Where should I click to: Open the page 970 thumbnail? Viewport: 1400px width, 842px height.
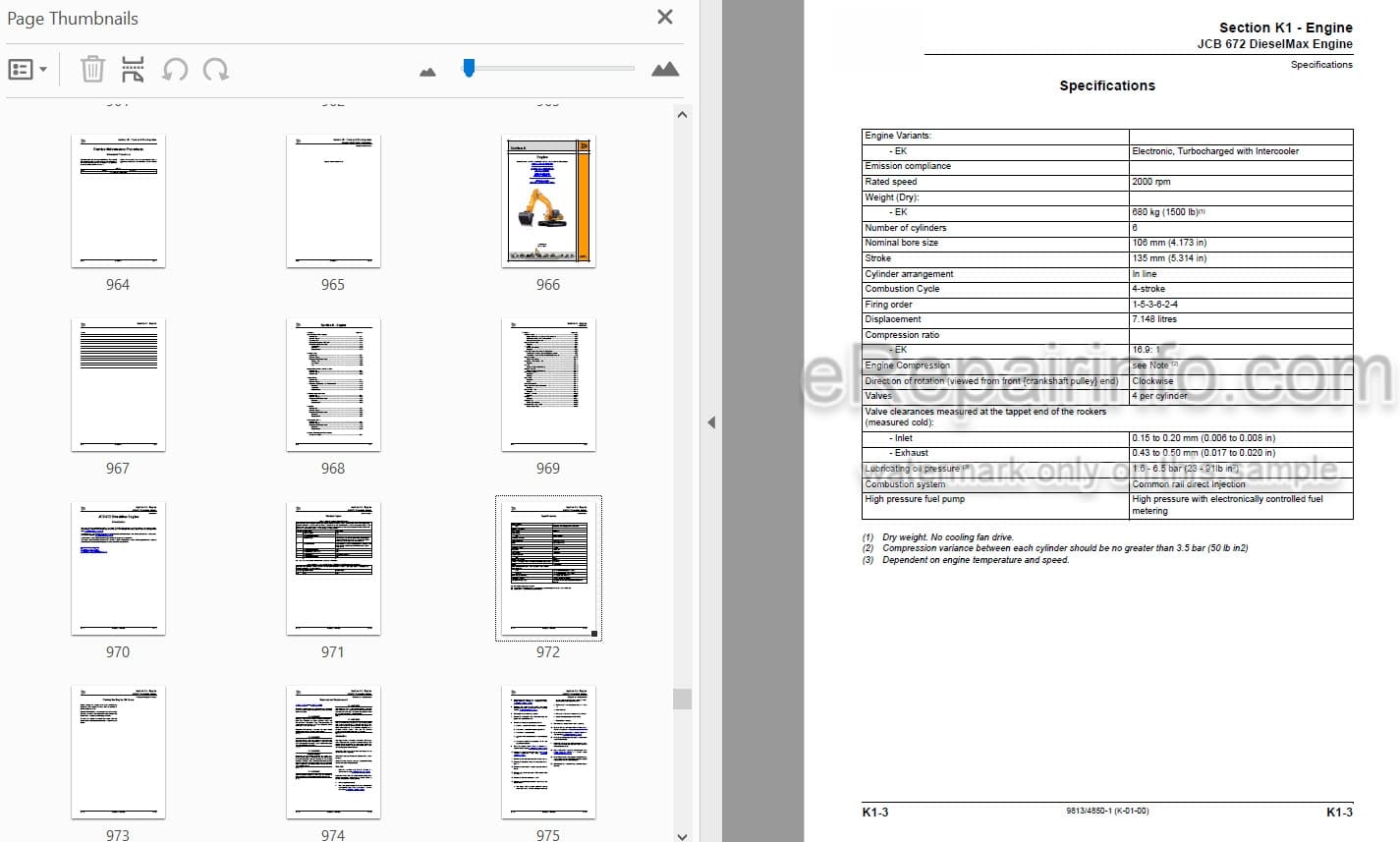click(118, 569)
